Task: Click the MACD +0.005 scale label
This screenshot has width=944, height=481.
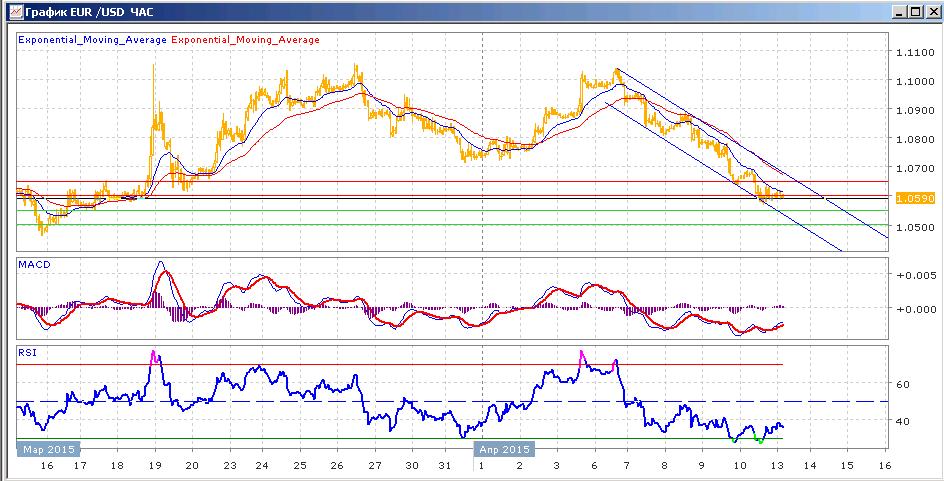Action: [913, 276]
